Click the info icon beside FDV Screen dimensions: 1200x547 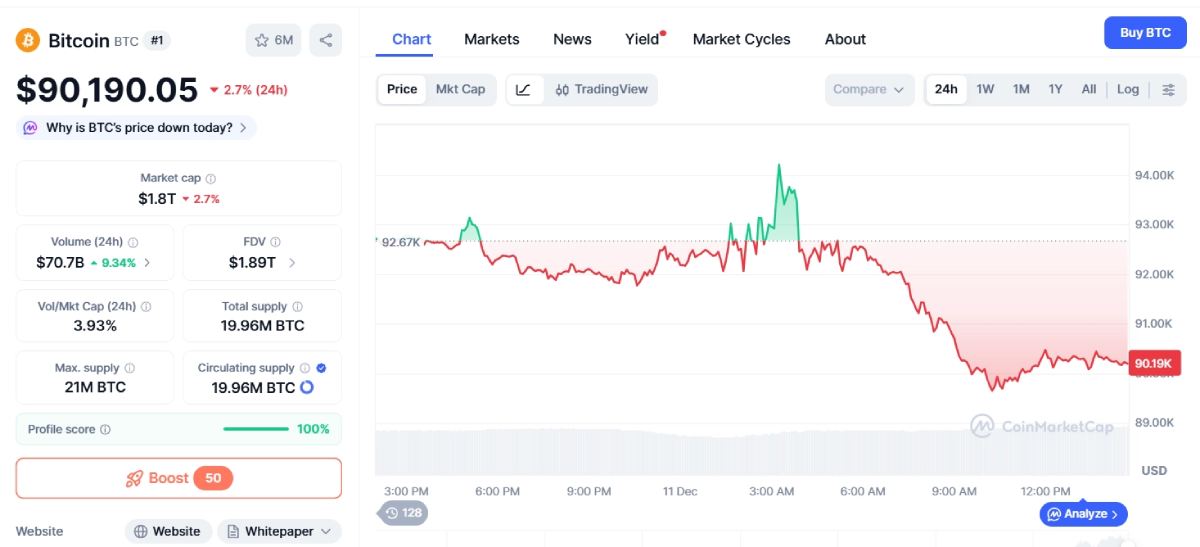[x=275, y=242]
